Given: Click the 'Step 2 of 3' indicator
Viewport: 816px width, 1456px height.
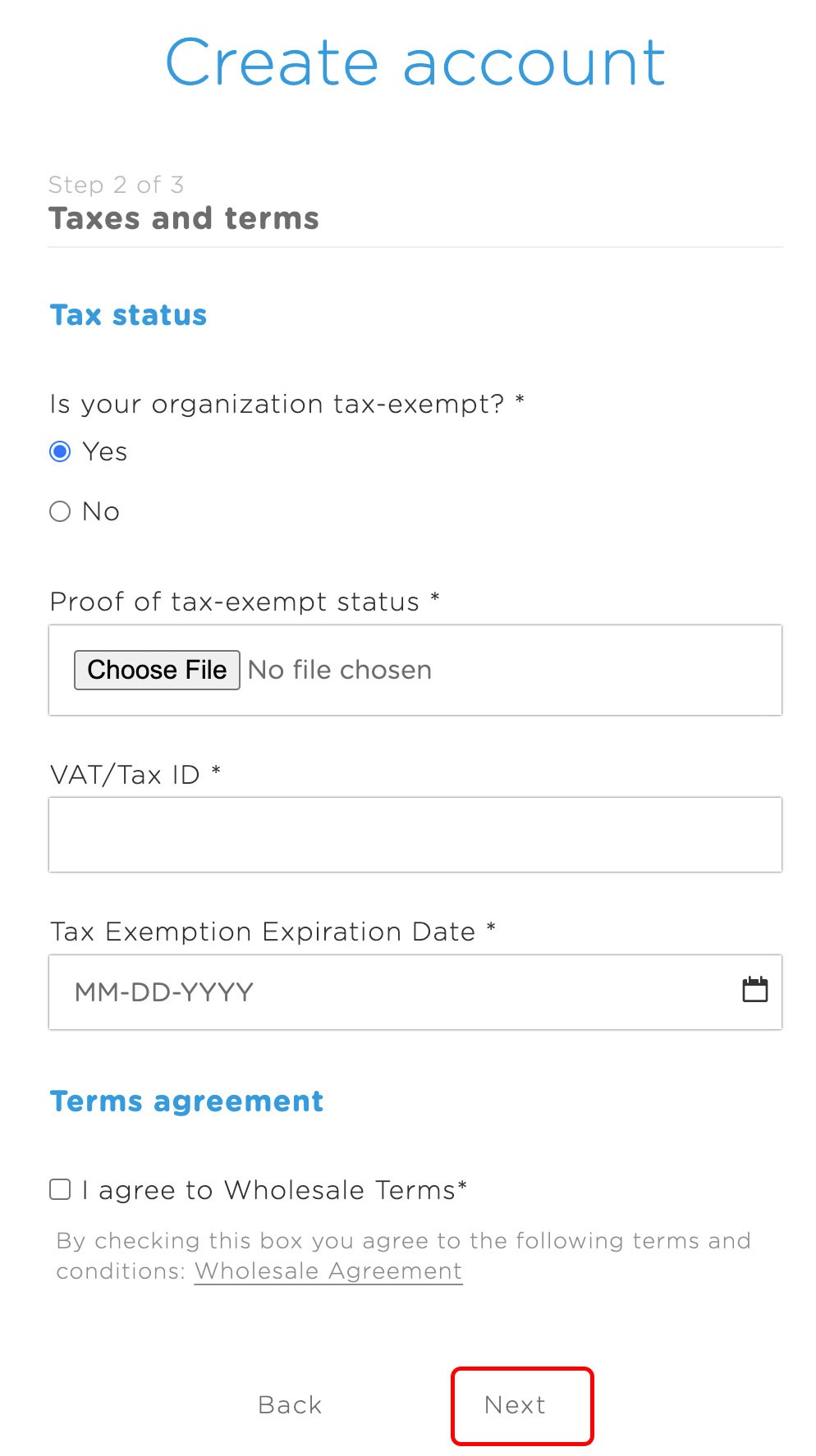Looking at the screenshot, I should click(x=116, y=185).
